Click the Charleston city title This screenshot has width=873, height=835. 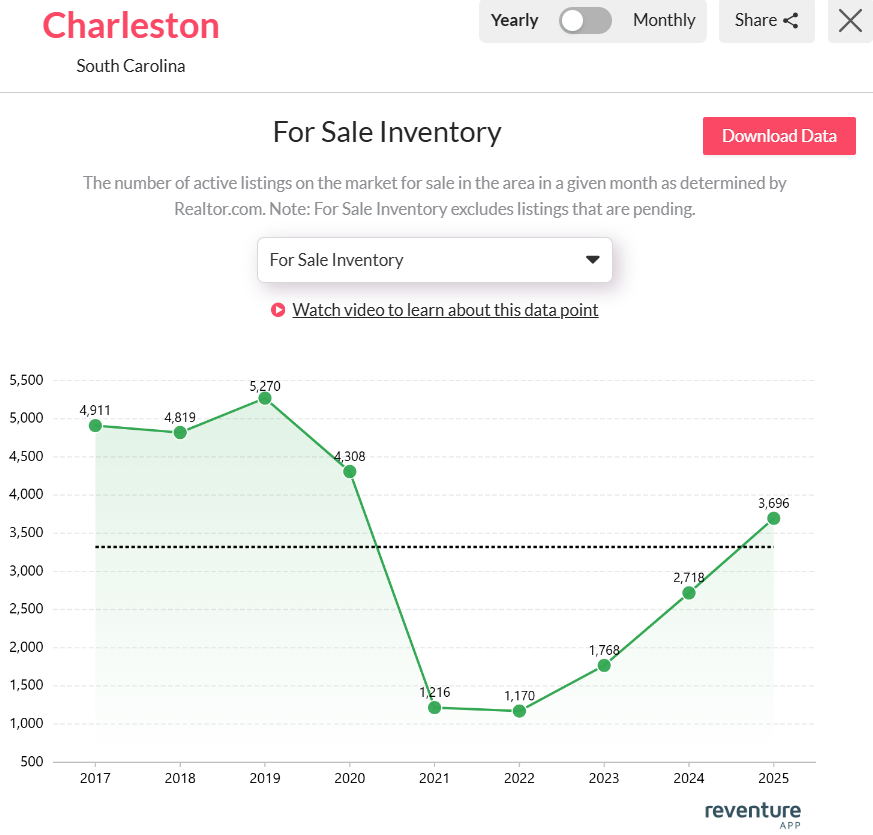click(x=131, y=26)
